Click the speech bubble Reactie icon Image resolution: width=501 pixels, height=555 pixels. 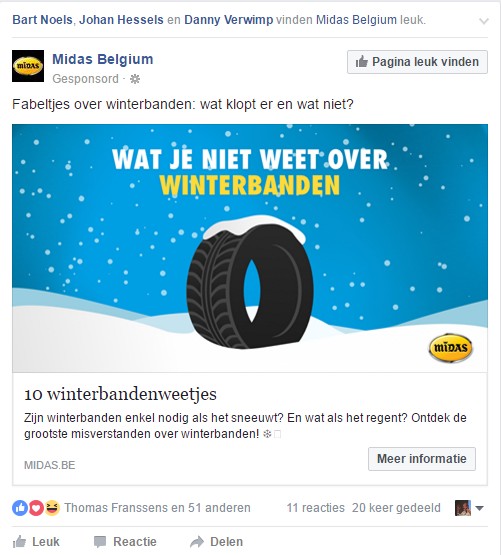pos(100,542)
